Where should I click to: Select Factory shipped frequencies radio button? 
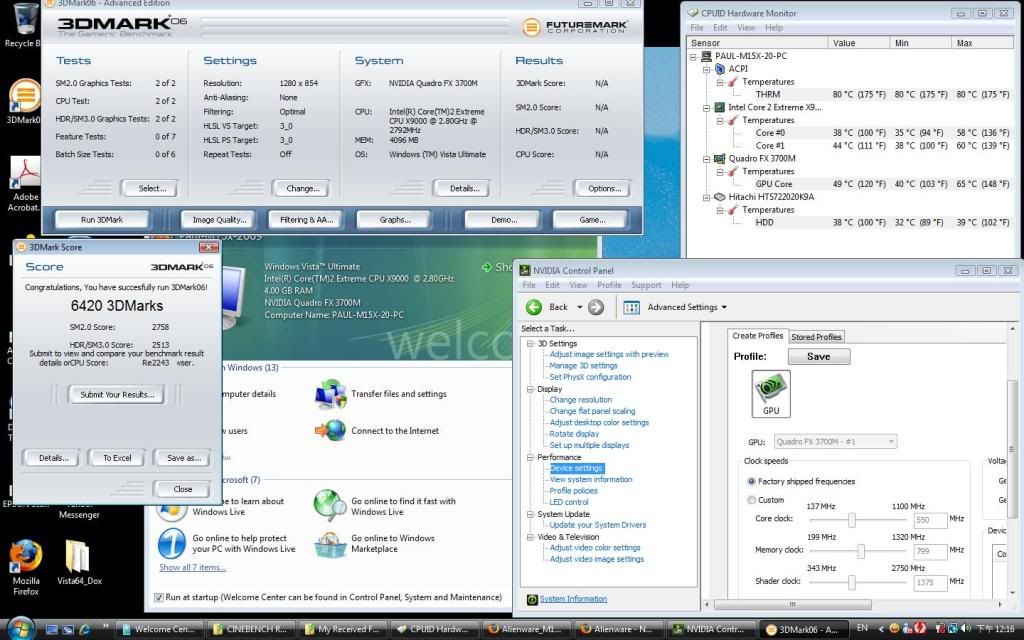[x=751, y=481]
